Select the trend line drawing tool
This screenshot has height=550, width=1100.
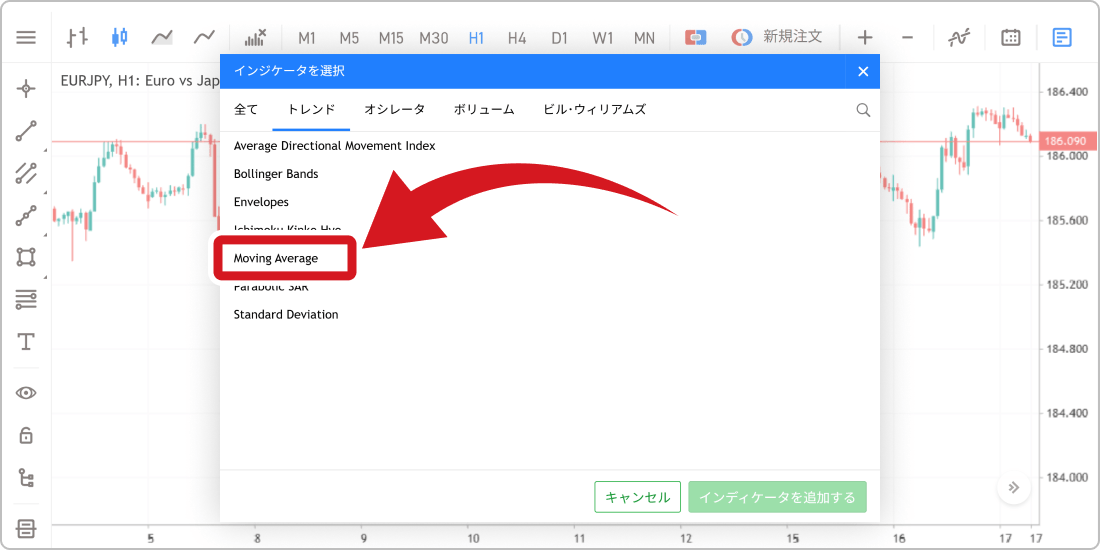click(26, 130)
